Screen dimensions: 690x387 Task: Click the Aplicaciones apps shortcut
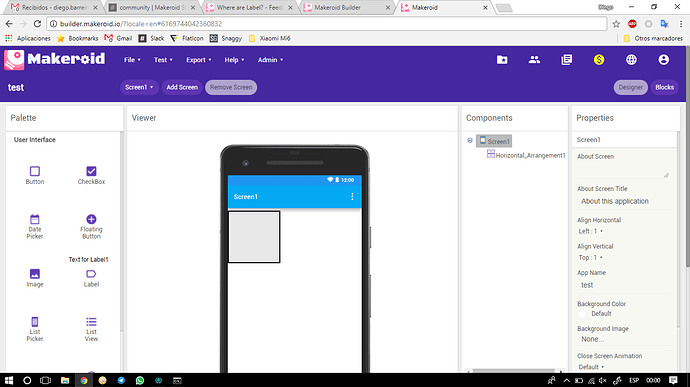(x=28, y=38)
